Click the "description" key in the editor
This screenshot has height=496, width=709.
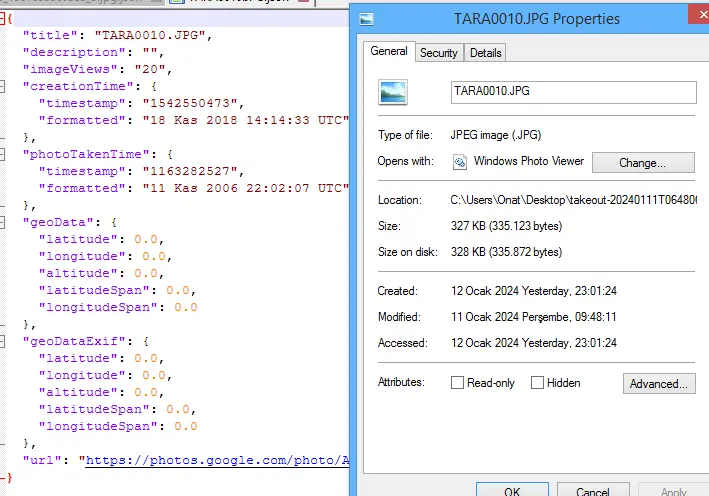coord(74,52)
